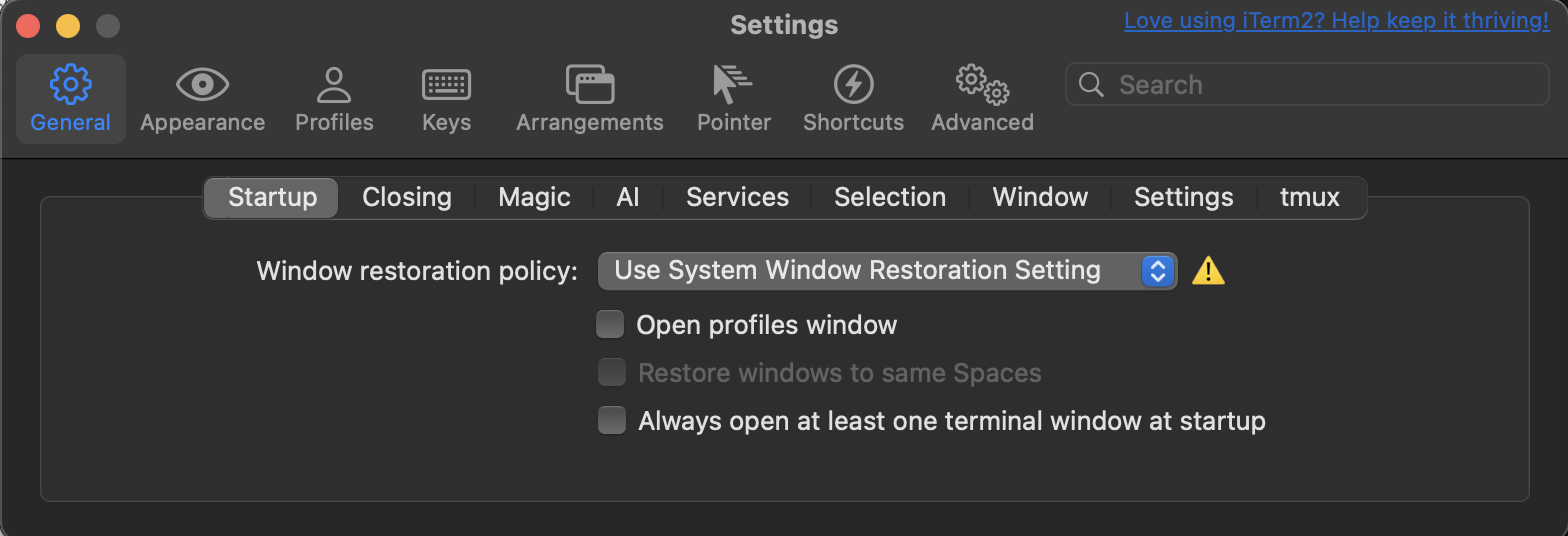
Task: Click the magnifying glass in the search field
Action: click(x=1091, y=85)
